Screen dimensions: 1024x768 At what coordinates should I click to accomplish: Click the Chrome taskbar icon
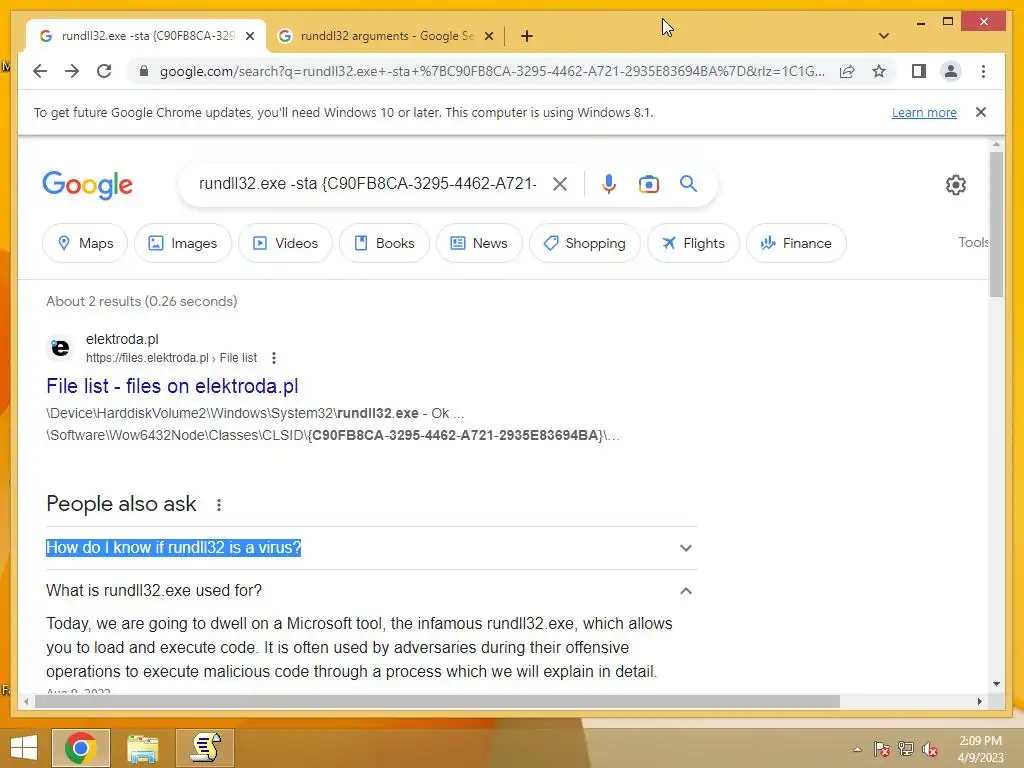(x=81, y=748)
